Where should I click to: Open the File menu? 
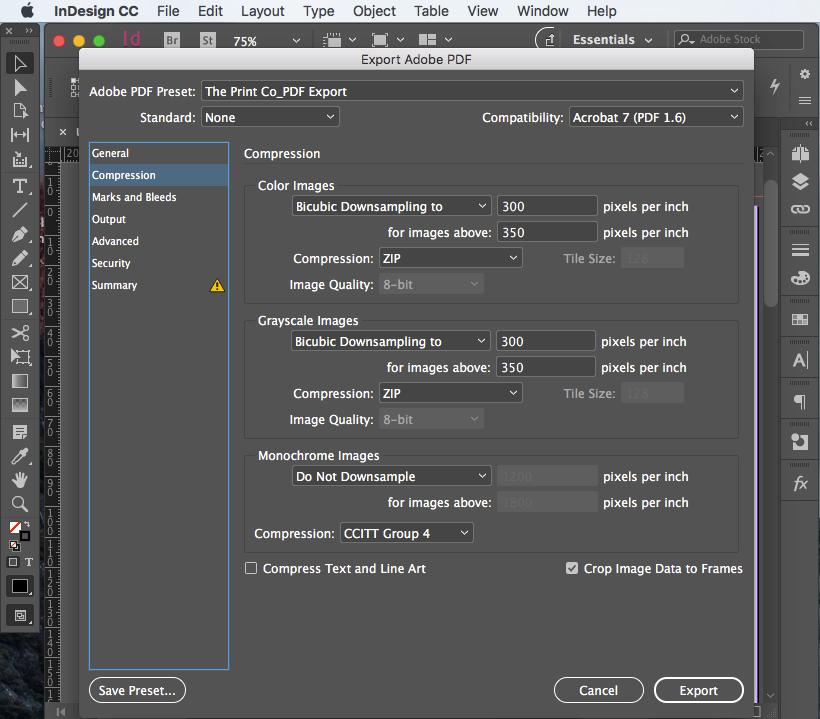pos(168,11)
